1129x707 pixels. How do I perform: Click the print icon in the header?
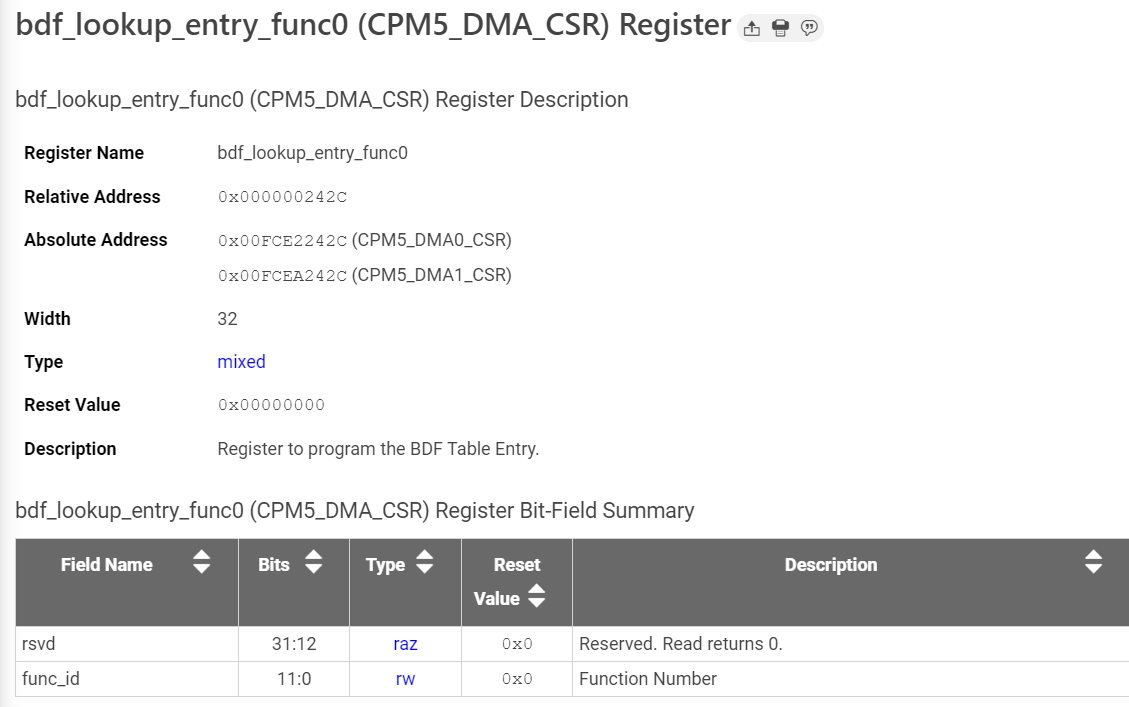(x=781, y=28)
